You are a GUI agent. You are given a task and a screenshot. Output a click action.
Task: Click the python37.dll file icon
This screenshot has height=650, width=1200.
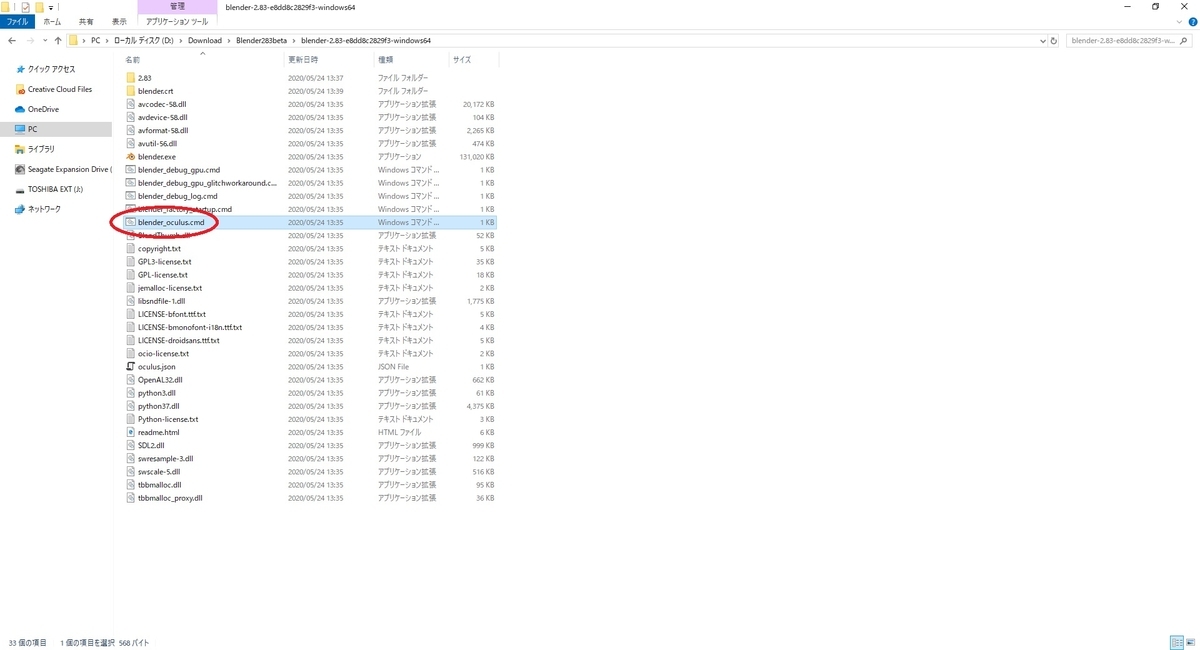coord(131,406)
